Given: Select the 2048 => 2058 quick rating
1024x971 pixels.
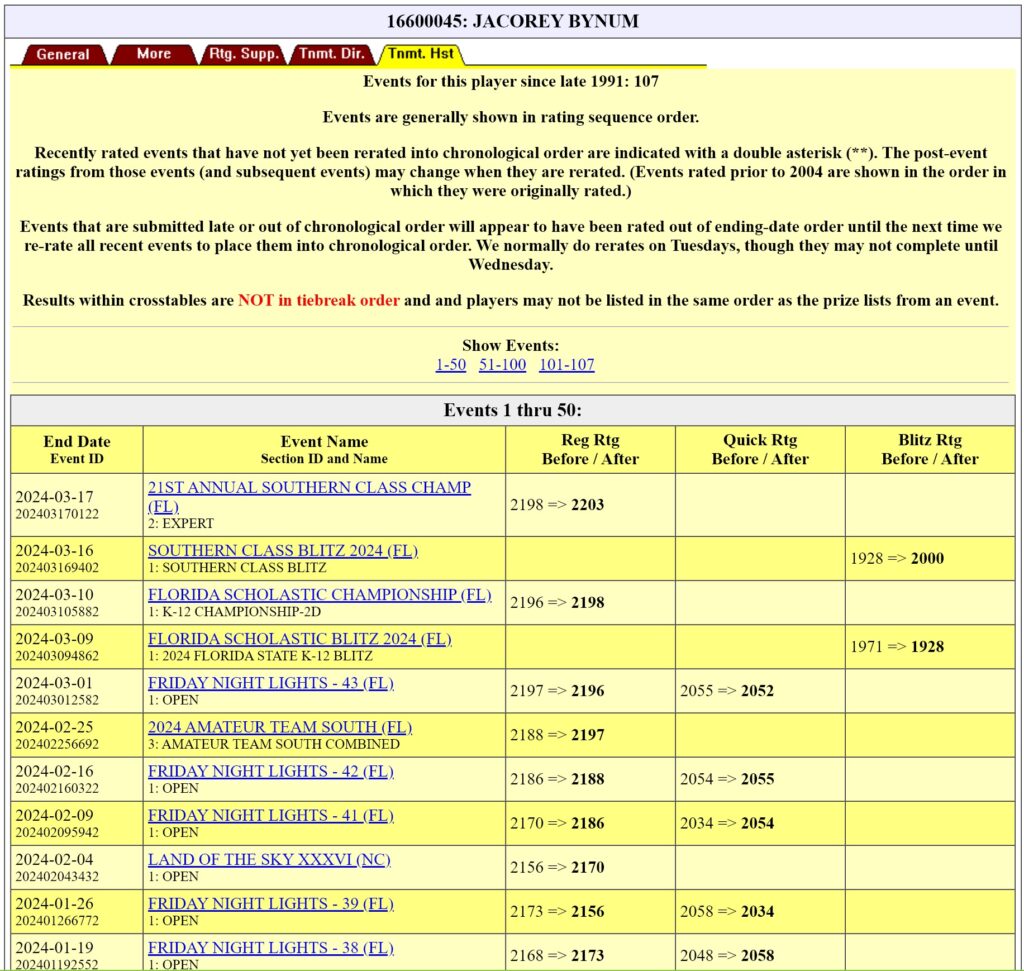Looking at the screenshot, I should pyautogui.click(x=727, y=955).
